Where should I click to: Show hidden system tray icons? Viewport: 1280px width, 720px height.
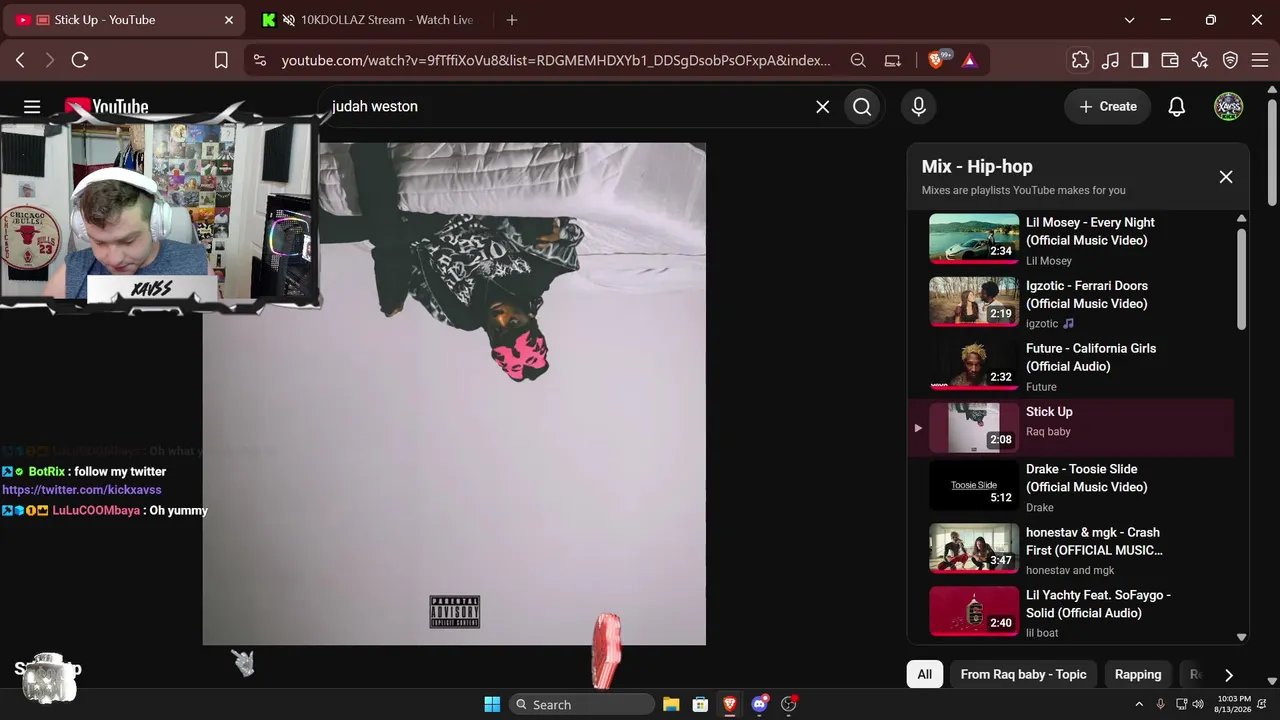[x=1138, y=704]
